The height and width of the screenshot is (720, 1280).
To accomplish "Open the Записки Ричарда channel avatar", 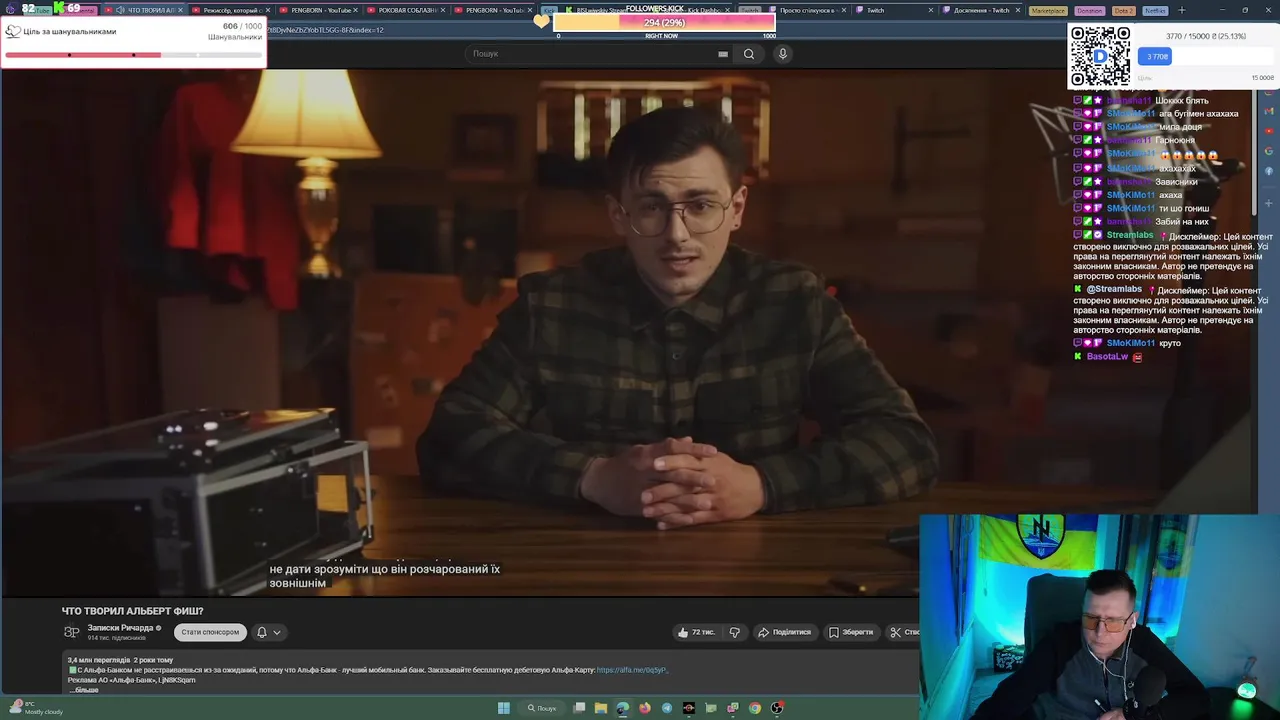I will [x=71, y=632].
